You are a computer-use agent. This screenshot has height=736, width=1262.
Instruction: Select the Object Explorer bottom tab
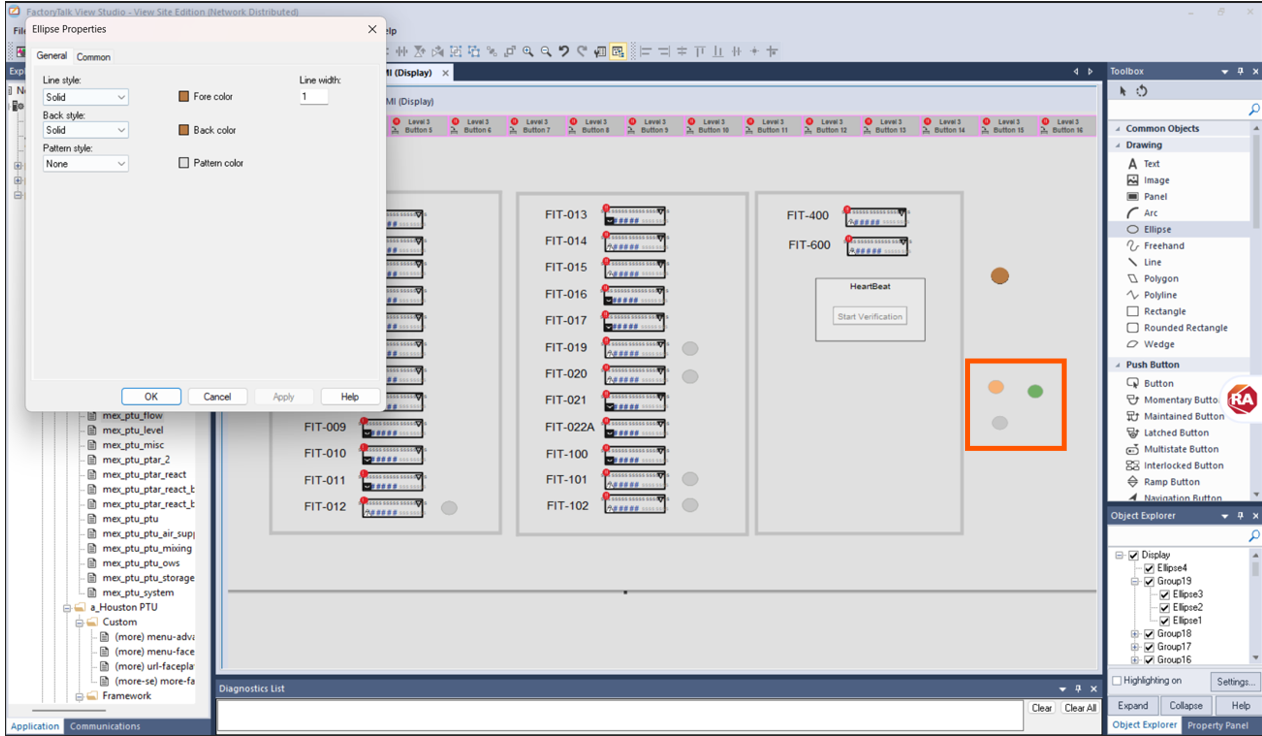coord(1145,725)
